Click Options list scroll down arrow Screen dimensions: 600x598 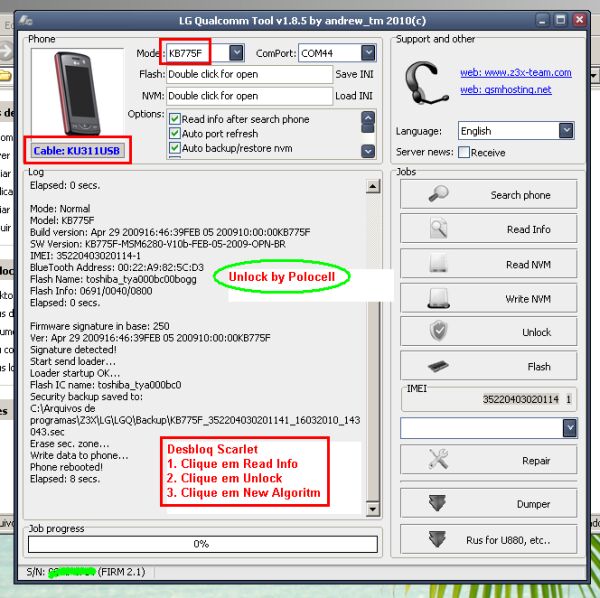368,151
